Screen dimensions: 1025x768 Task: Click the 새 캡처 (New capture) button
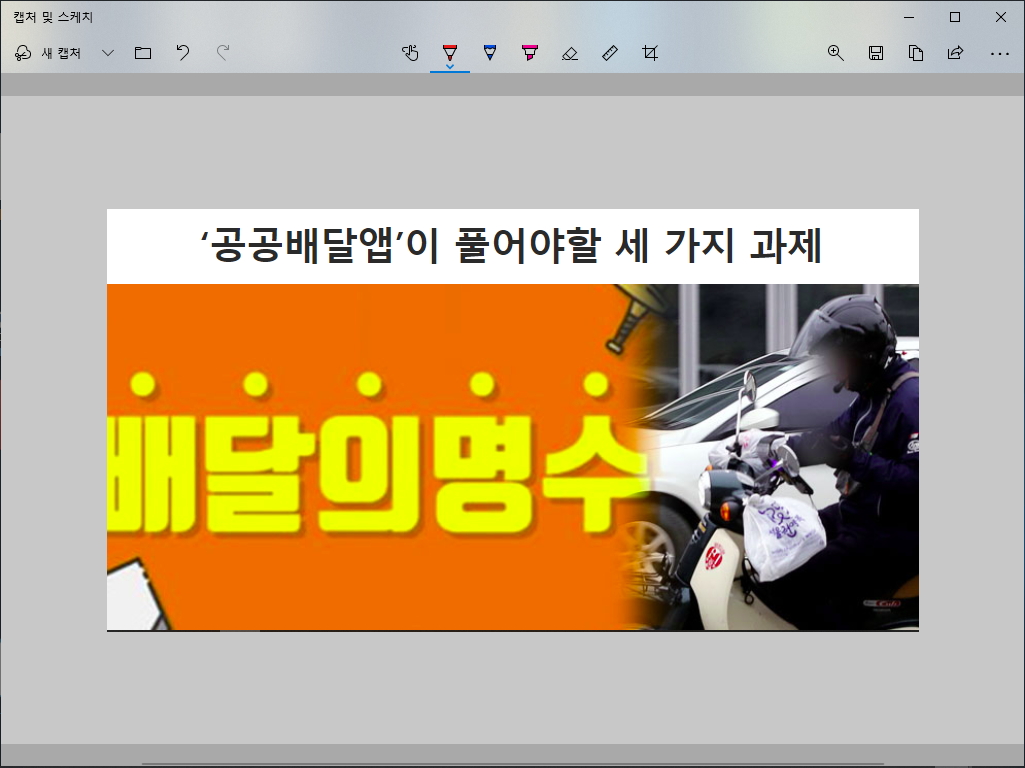(48, 53)
